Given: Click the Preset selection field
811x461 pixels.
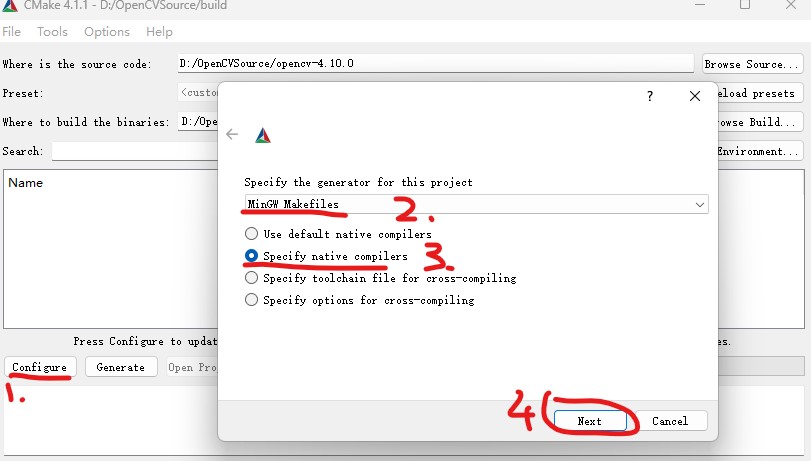Looking at the screenshot, I should tap(198, 93).
